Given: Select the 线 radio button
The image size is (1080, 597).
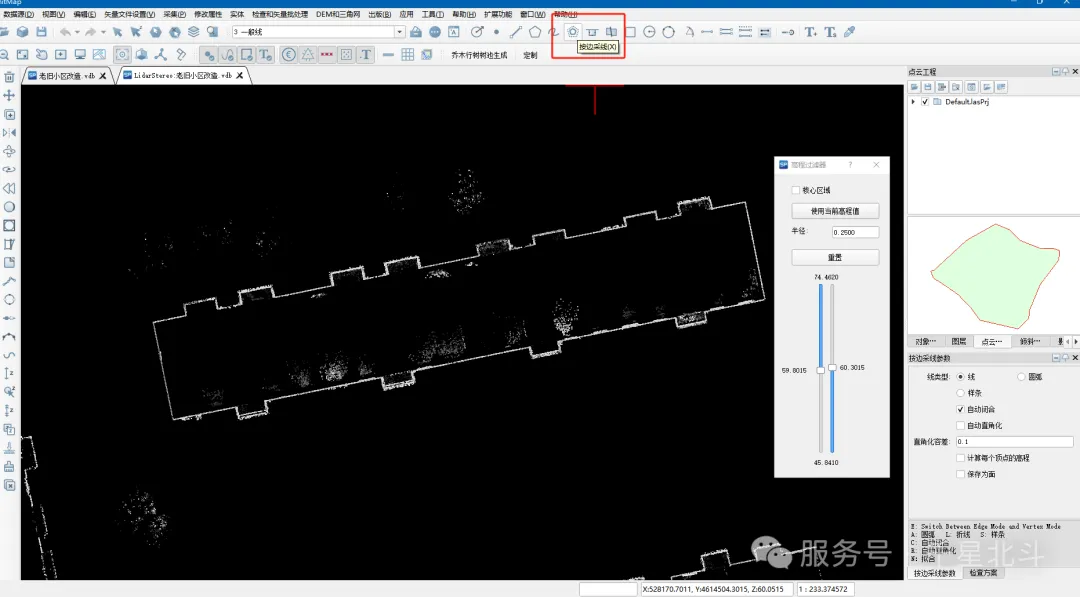Looking at the screenshot, I should point(960,377).
